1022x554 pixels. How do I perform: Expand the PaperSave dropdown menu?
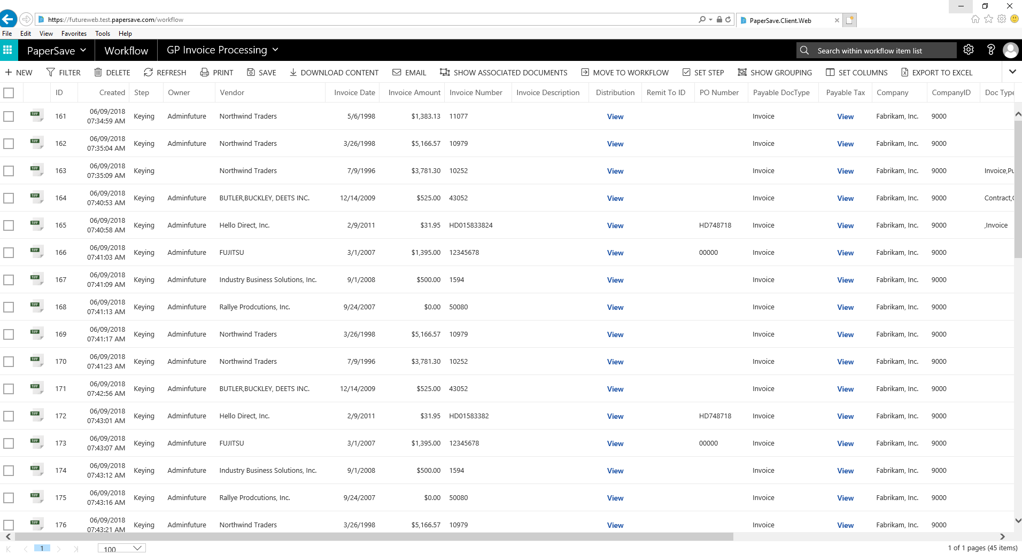56,50
